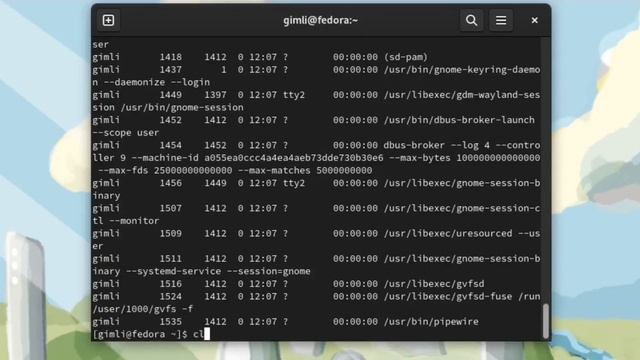Click the "ser" text on first line
640x360 pixels.
click(x=101, y=44)
